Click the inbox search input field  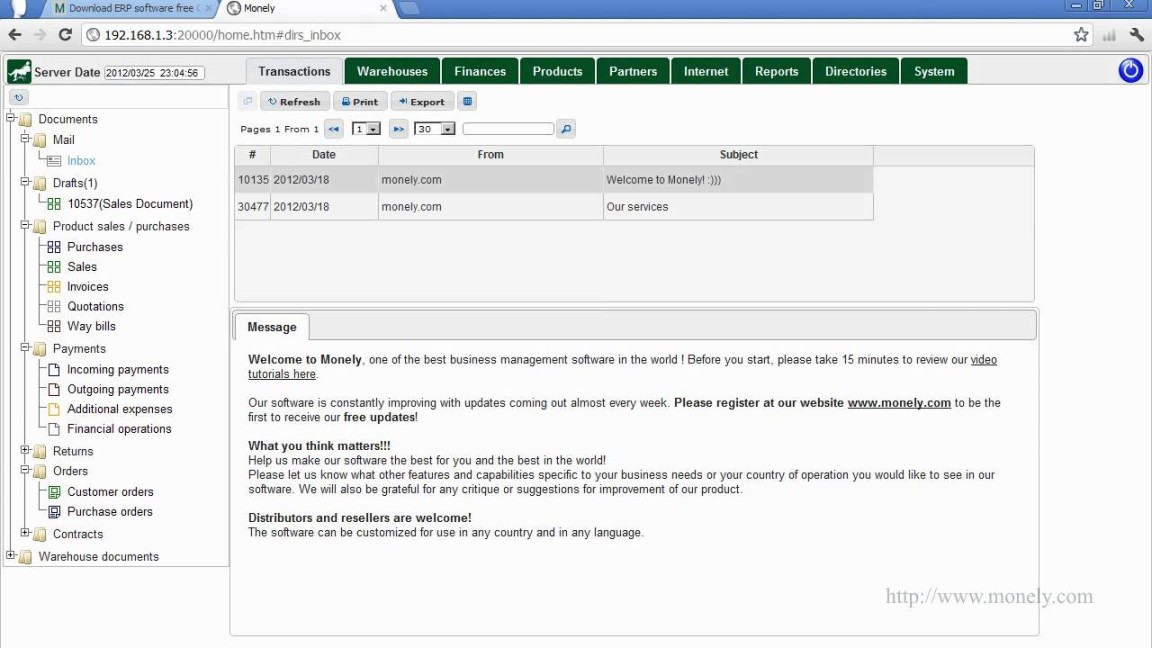click(x=508, y=129)
